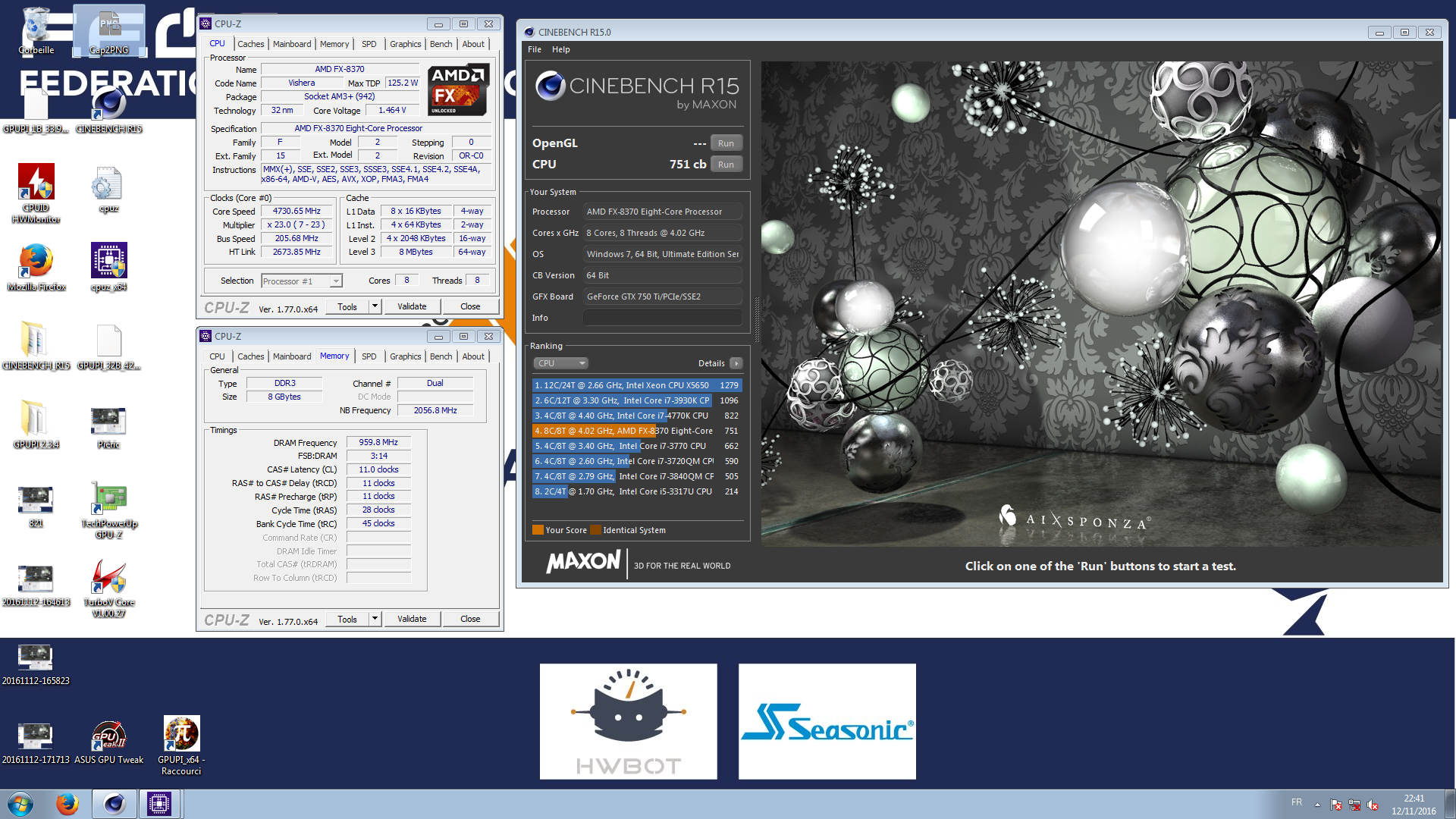The image size is (1456, 819).
Task: Expand Tools dropdown arrow in bottom CPU-Z
Action: (x=375, y=619)
